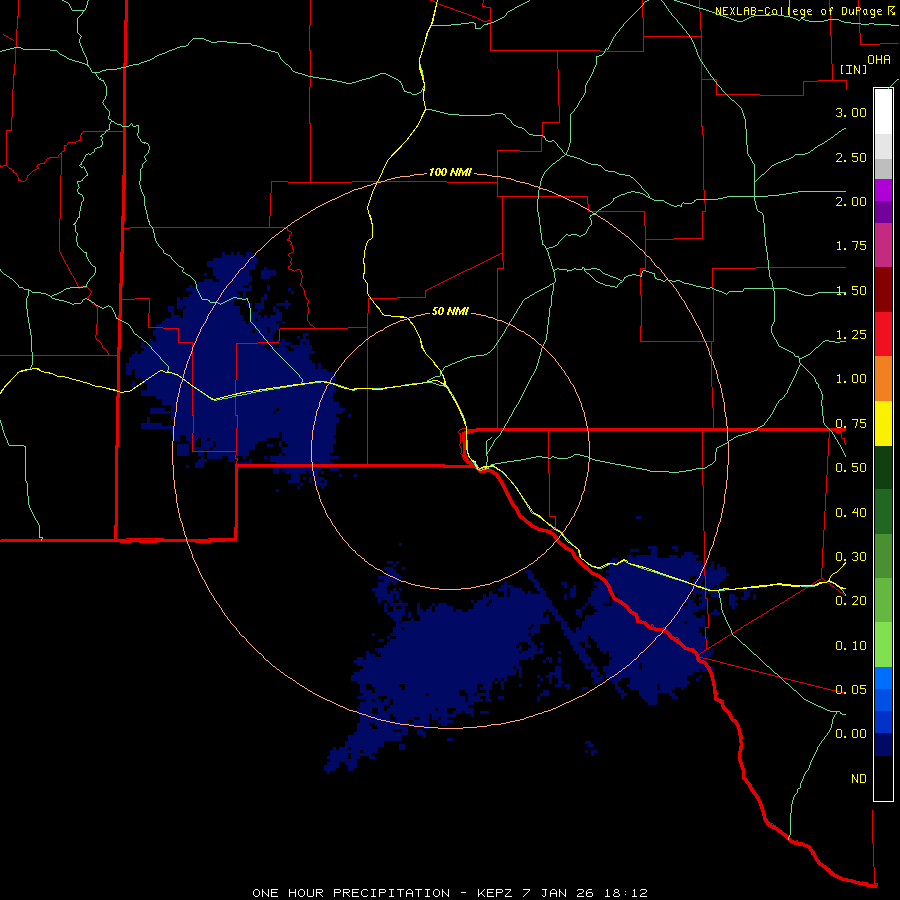Click the 1.00 legend value
Screen dimensions: 900x900
(x=851, y=379)
